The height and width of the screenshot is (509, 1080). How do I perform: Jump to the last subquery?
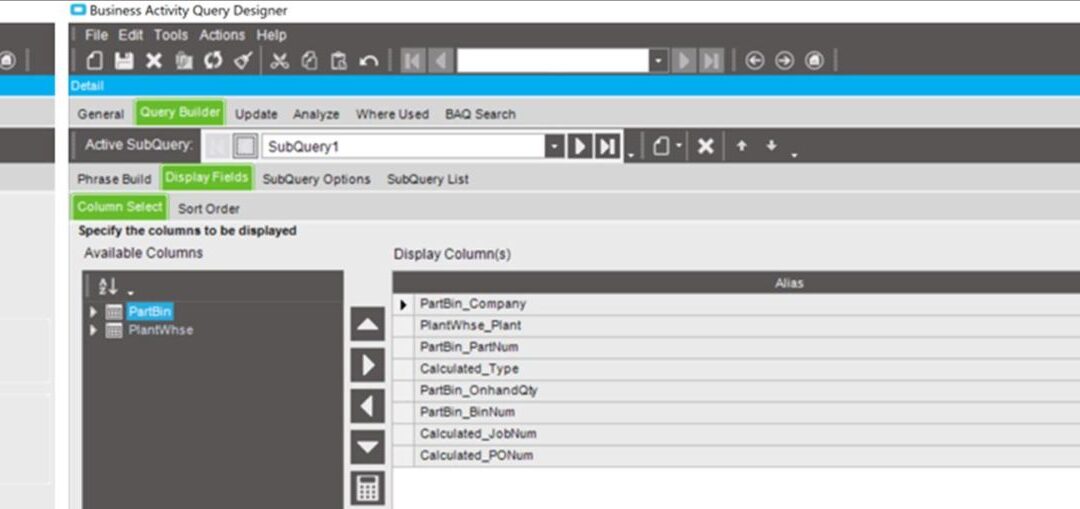coord(607,146)
